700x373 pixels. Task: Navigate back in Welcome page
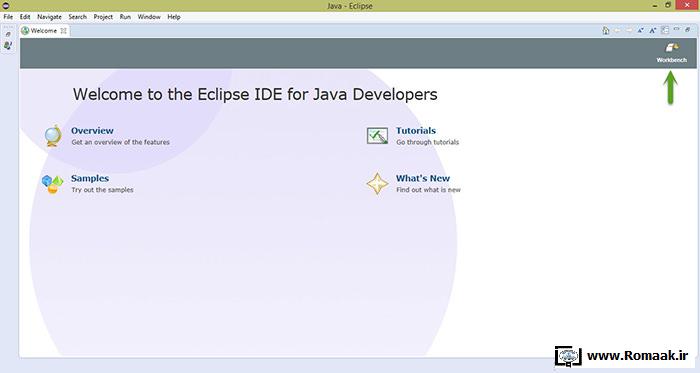point(617,30)
